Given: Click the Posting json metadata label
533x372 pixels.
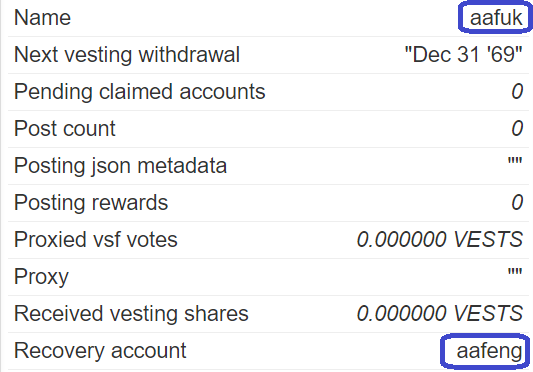Looking at the screenshot, I should (120, 166).
